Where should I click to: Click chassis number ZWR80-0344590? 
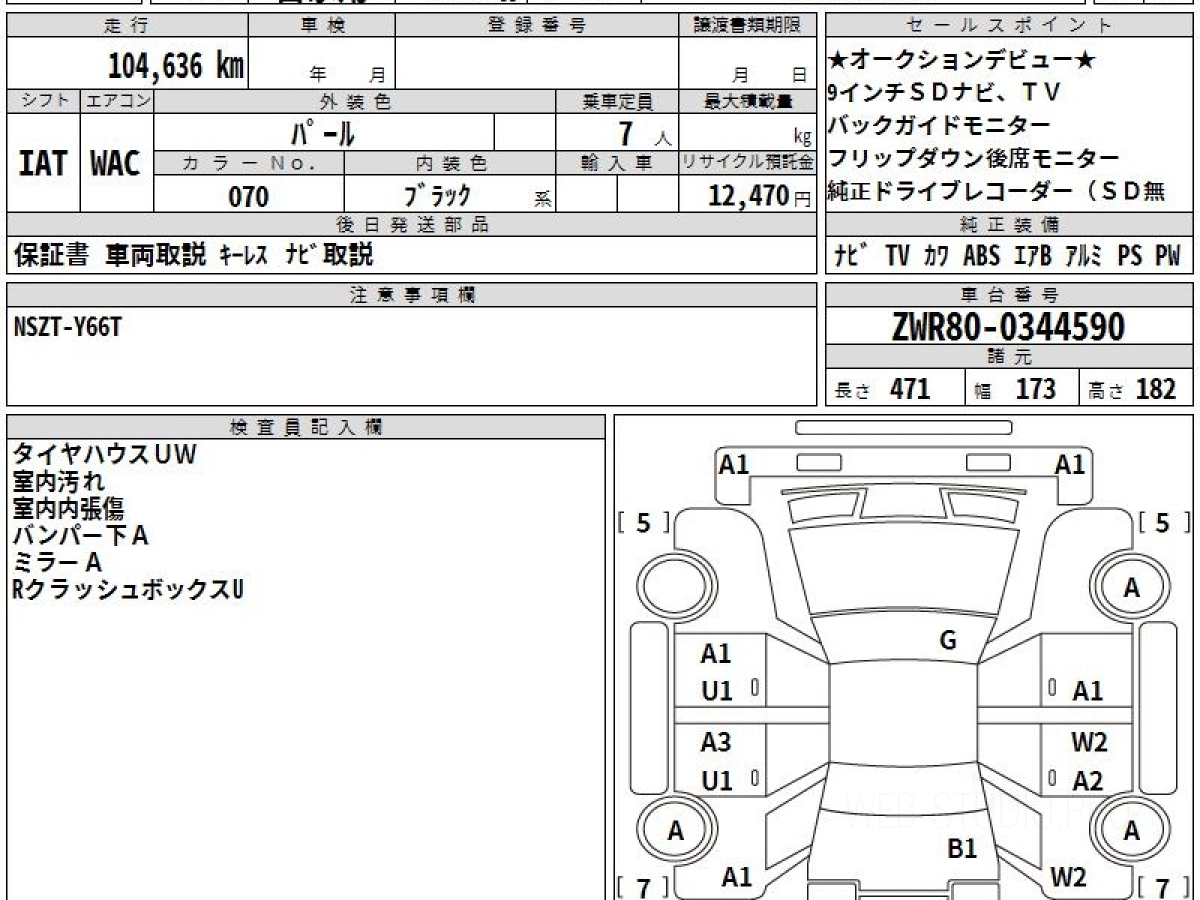[1009, 327]
